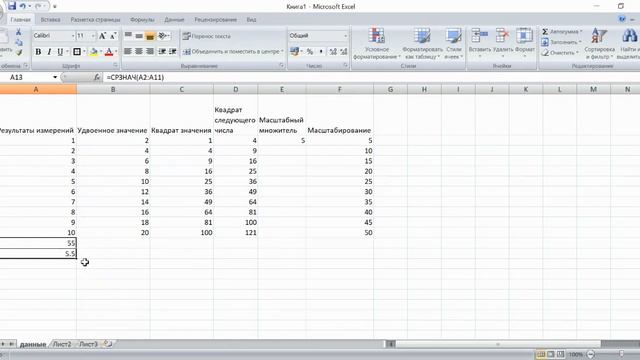
Task: Click the Автосумма sigma button
Action: 562,31
